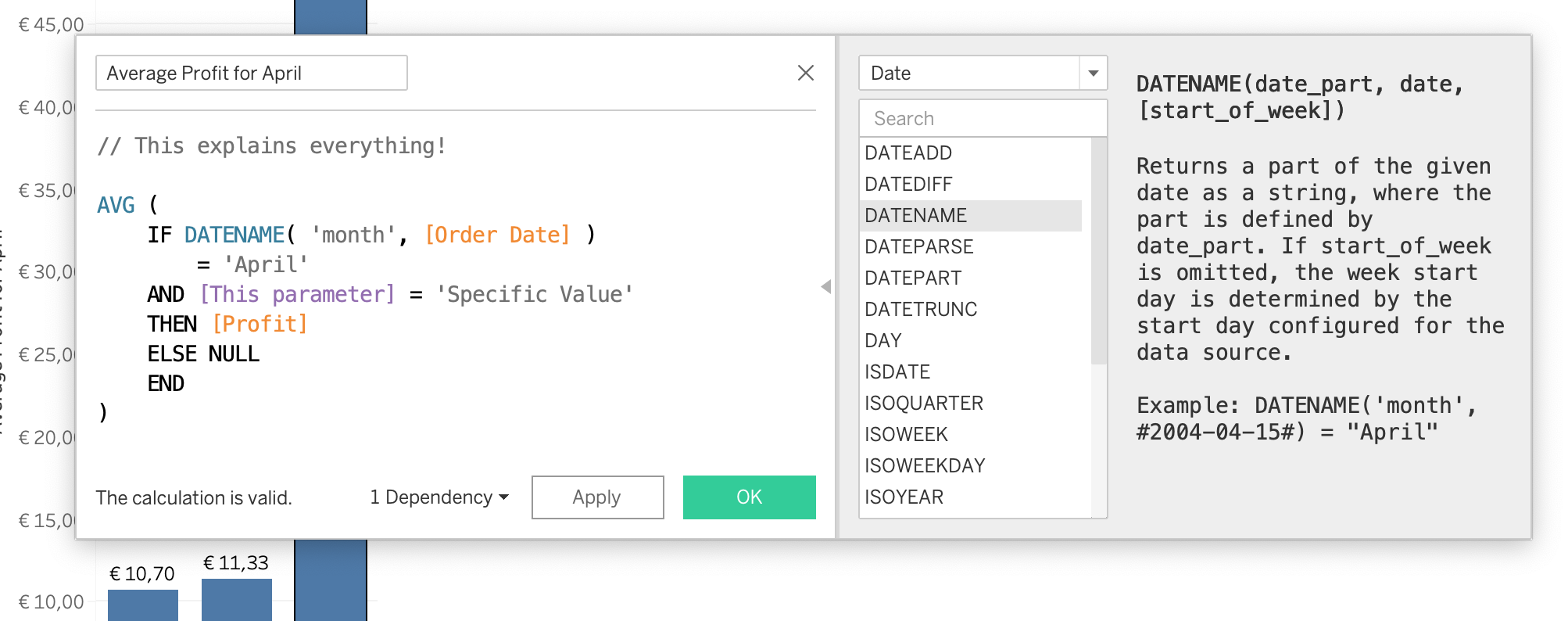The image size is (1568, 621).
Task: Edit the calculation name field
Action: point(251,74)
